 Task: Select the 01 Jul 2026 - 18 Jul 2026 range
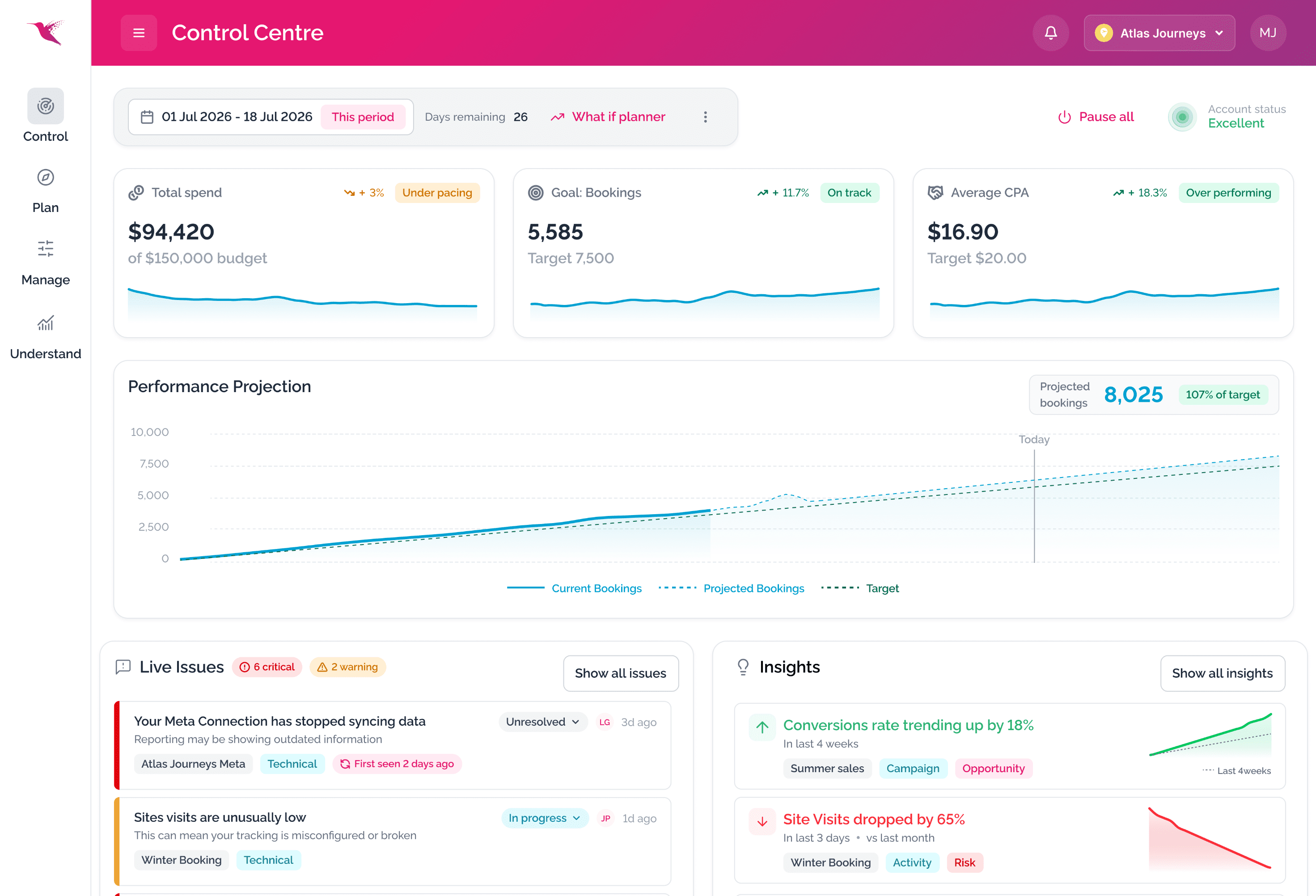(x=237, y=117)
